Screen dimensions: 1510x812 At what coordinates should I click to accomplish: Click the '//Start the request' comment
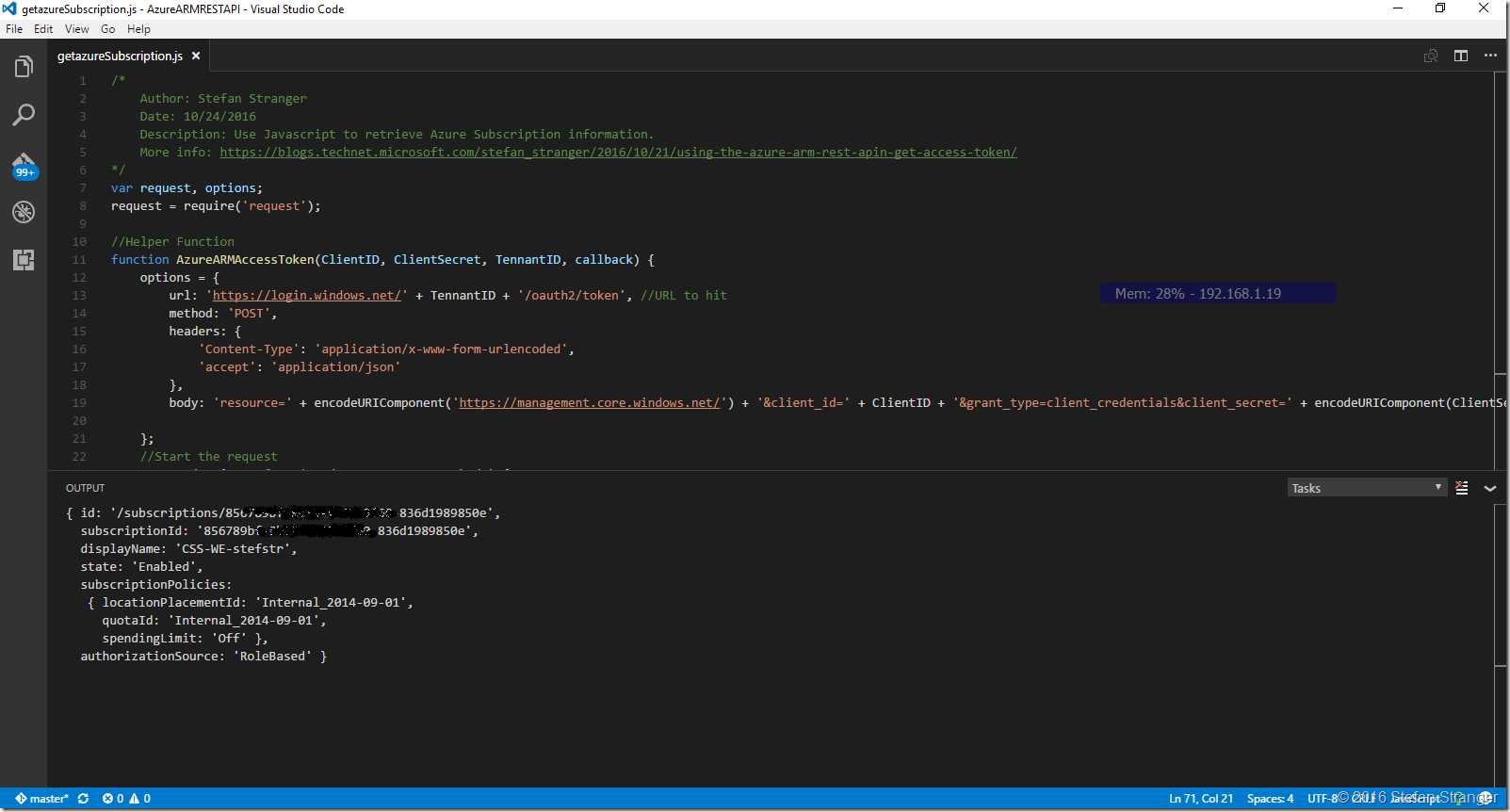tap(209, 456)
